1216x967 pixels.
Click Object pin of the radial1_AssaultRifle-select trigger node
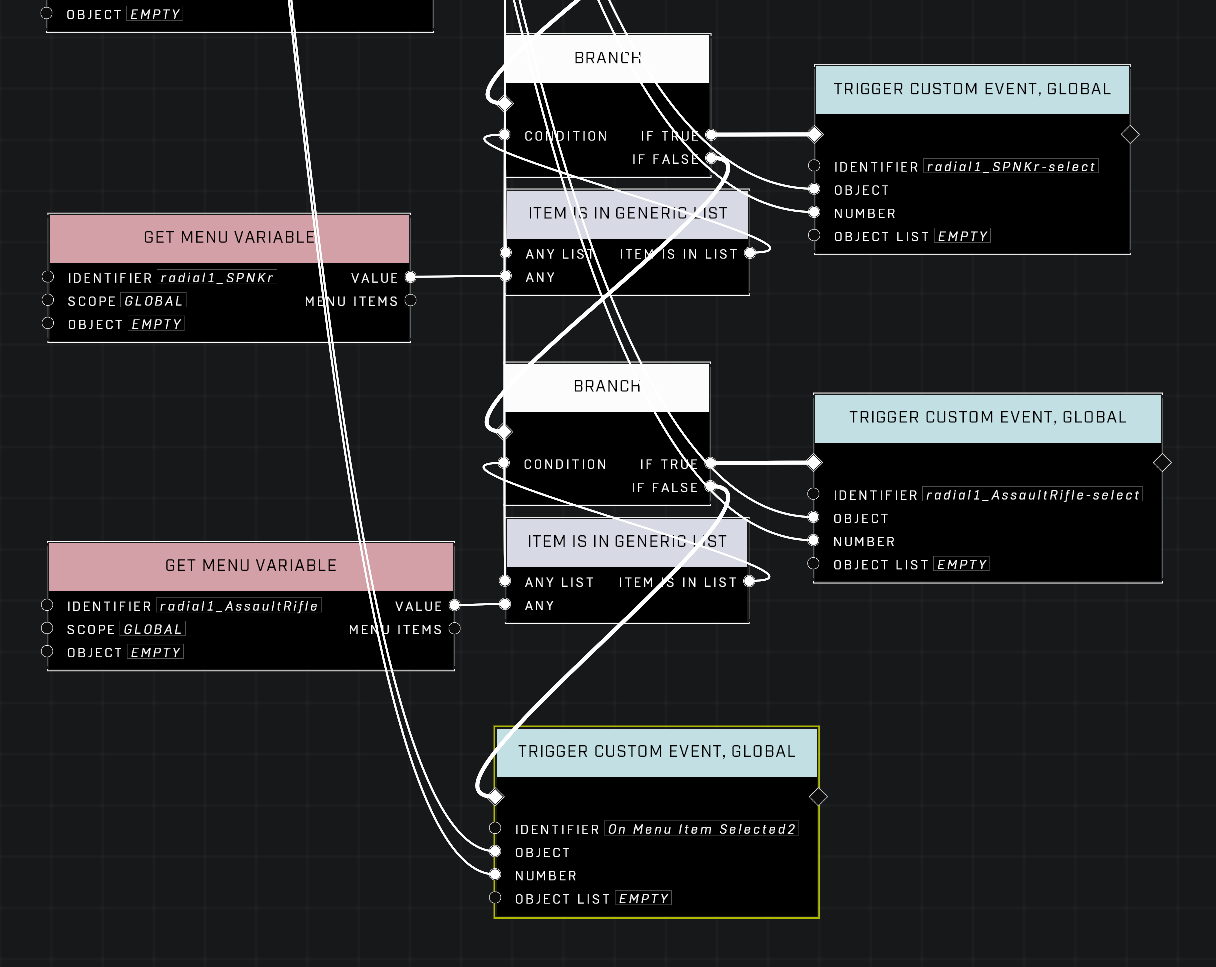(x=814, y=517)
